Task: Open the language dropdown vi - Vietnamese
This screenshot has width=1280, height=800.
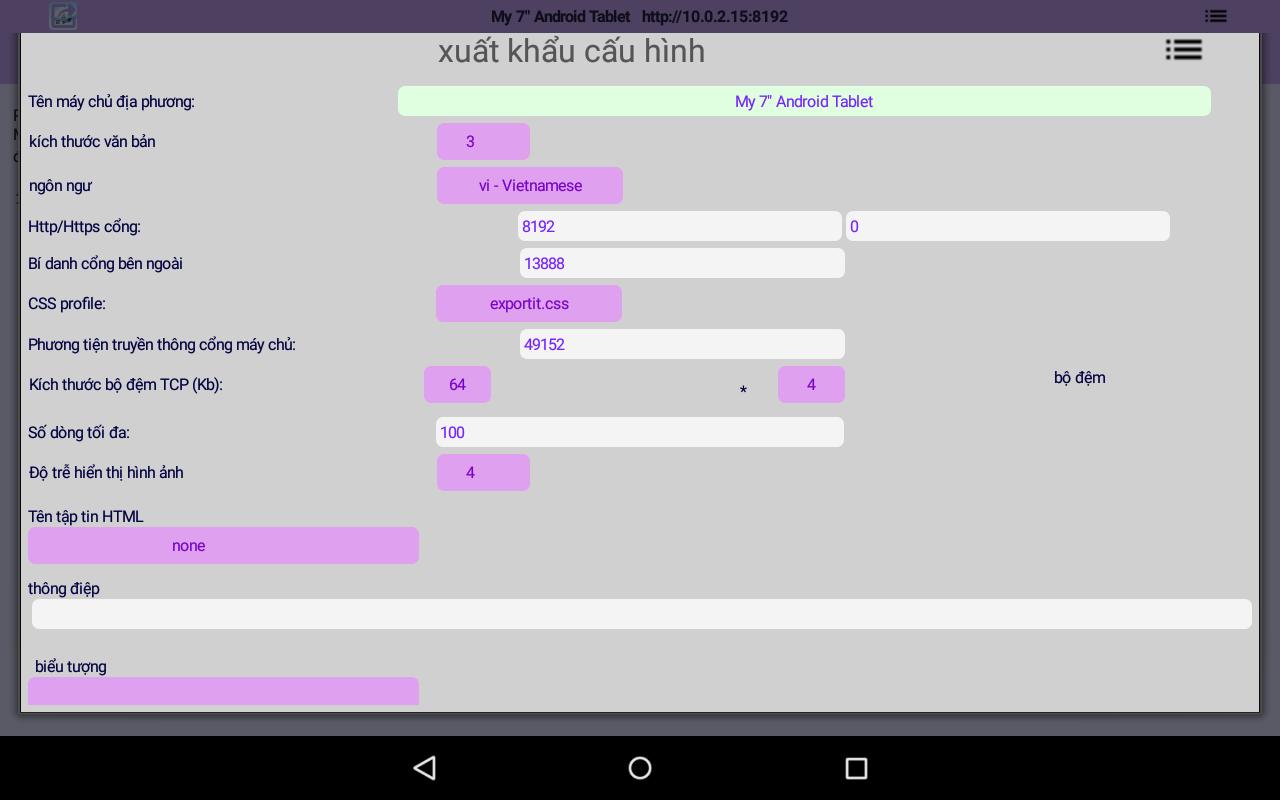Action: pyautogui.click(x=530, y=185)
